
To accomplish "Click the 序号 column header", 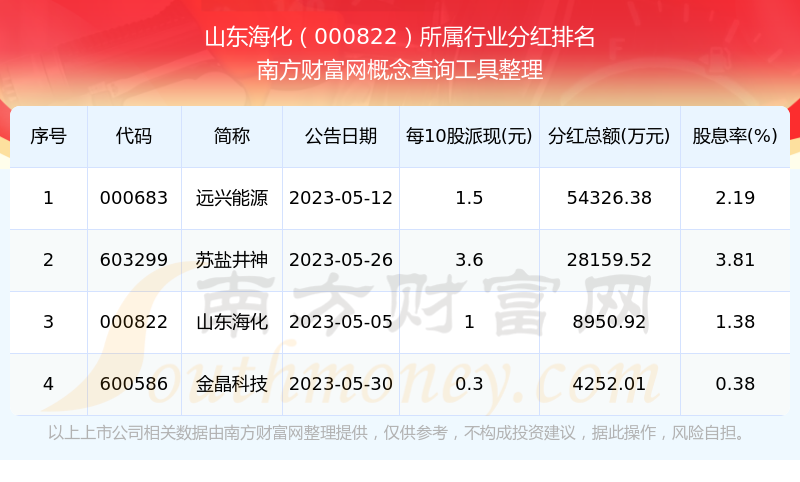I will pos(48,136).
